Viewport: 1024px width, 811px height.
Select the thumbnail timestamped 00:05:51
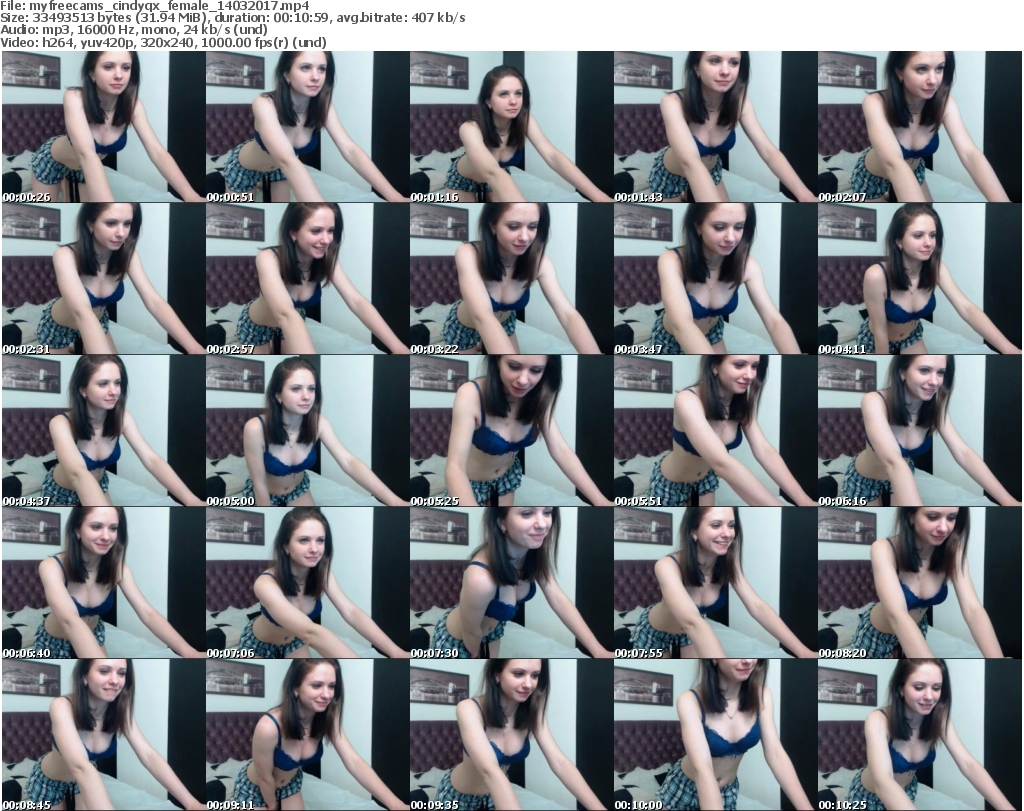point(715,431)
